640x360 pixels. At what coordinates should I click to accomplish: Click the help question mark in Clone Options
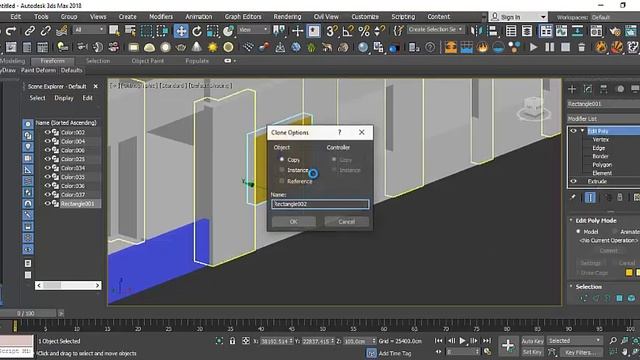coord(340,132)
